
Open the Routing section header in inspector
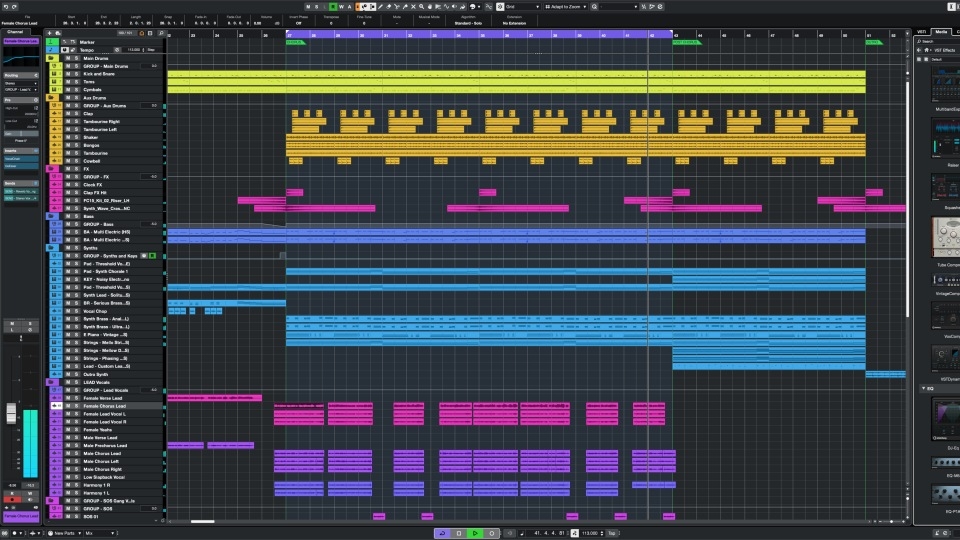coord(21,75)
